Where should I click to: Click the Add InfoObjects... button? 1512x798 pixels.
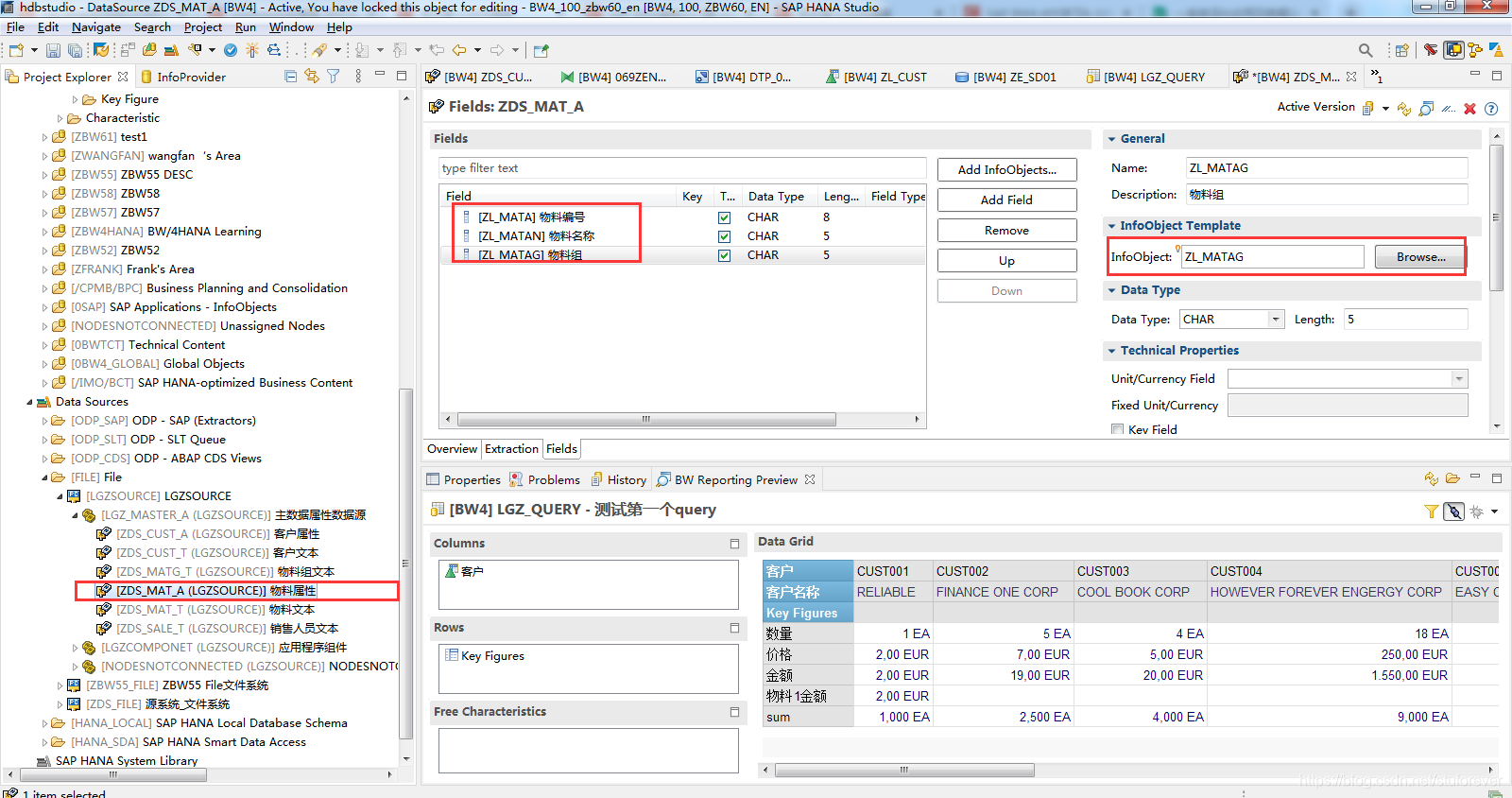tap(1007, 170)
